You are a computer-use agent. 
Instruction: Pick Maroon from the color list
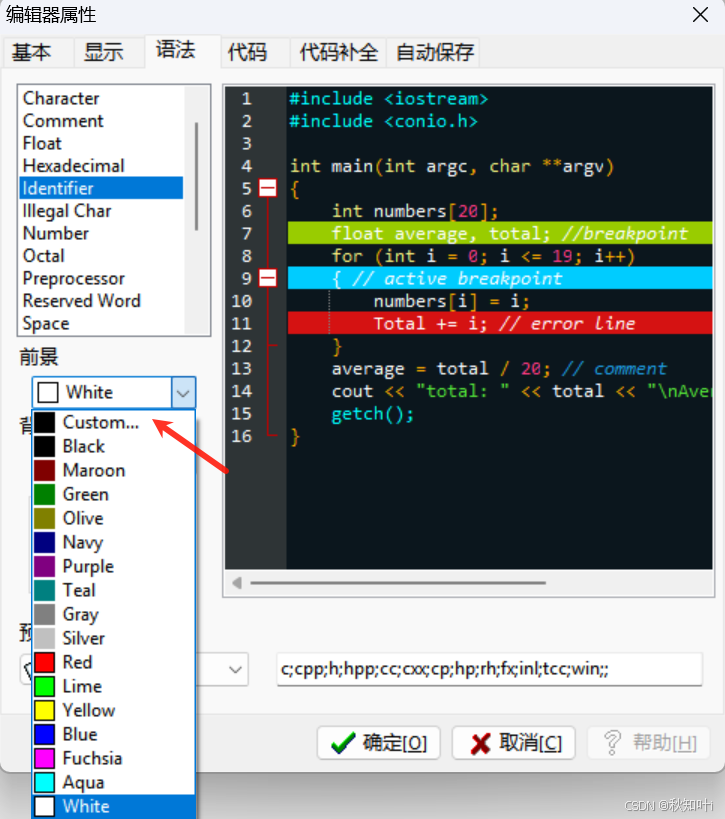pyautogui.click(x=114, y=470)
